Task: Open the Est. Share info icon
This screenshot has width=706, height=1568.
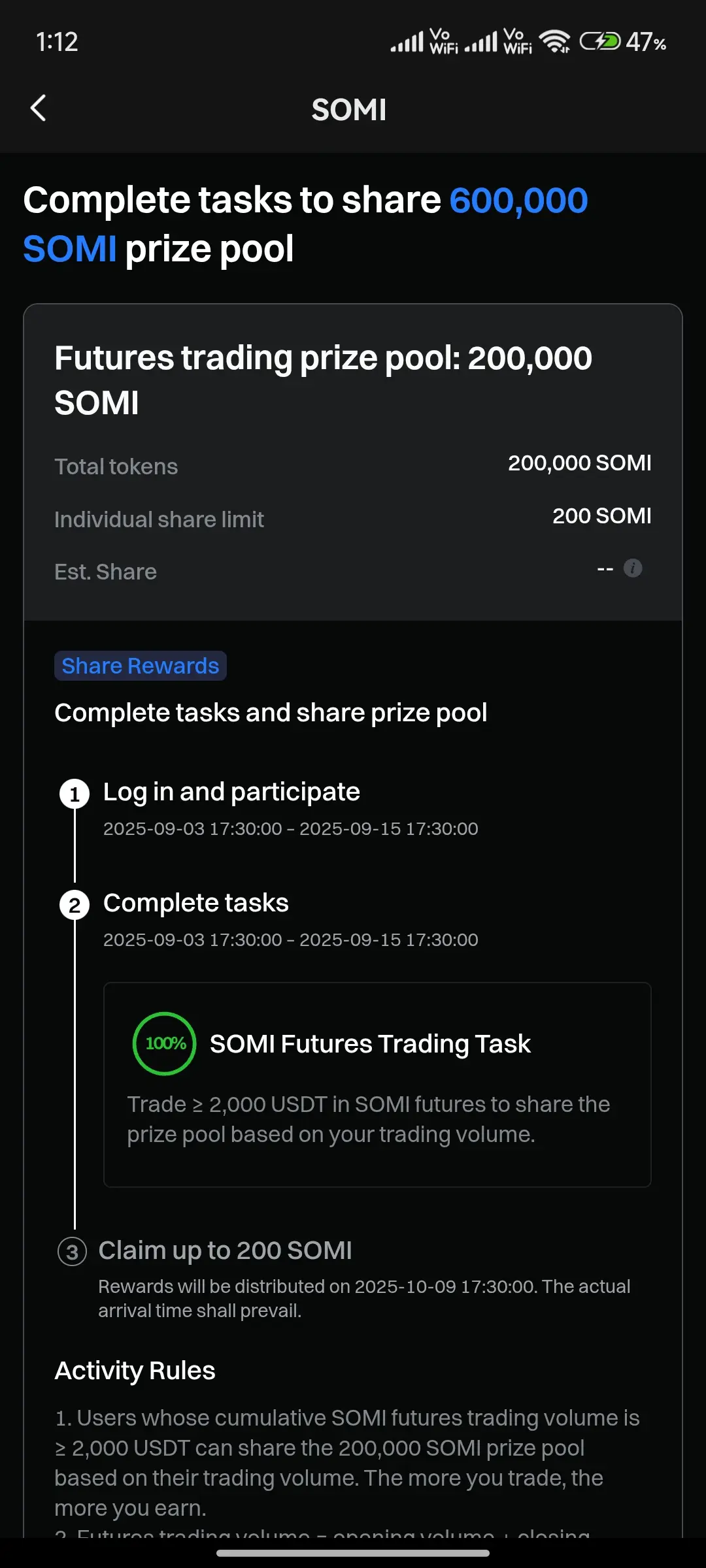Action: pyautogui.click(x=633, y=568)
